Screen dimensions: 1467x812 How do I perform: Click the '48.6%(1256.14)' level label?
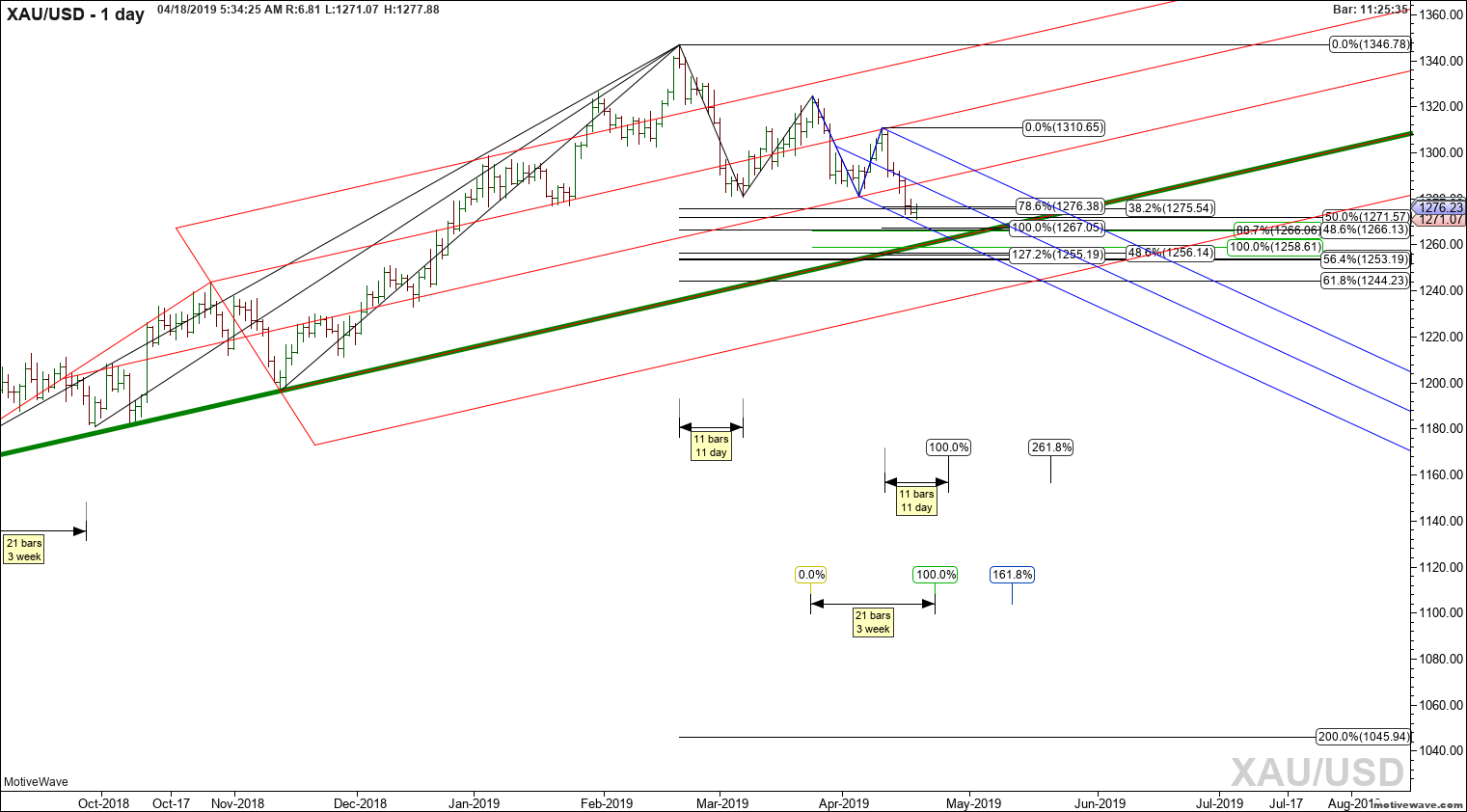click(1171, 253)
